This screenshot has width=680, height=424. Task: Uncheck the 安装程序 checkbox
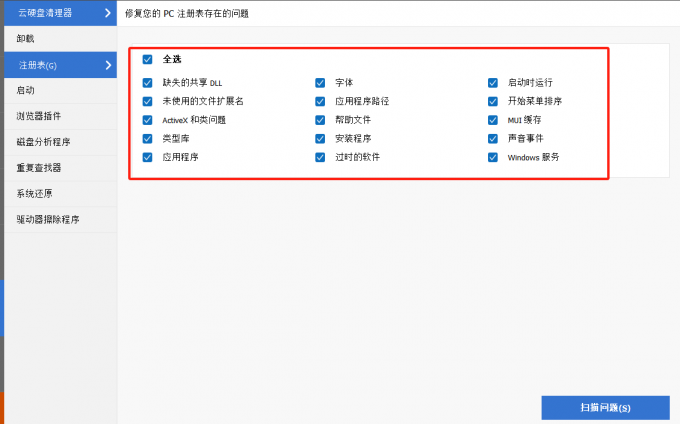(x=320, y=138)
